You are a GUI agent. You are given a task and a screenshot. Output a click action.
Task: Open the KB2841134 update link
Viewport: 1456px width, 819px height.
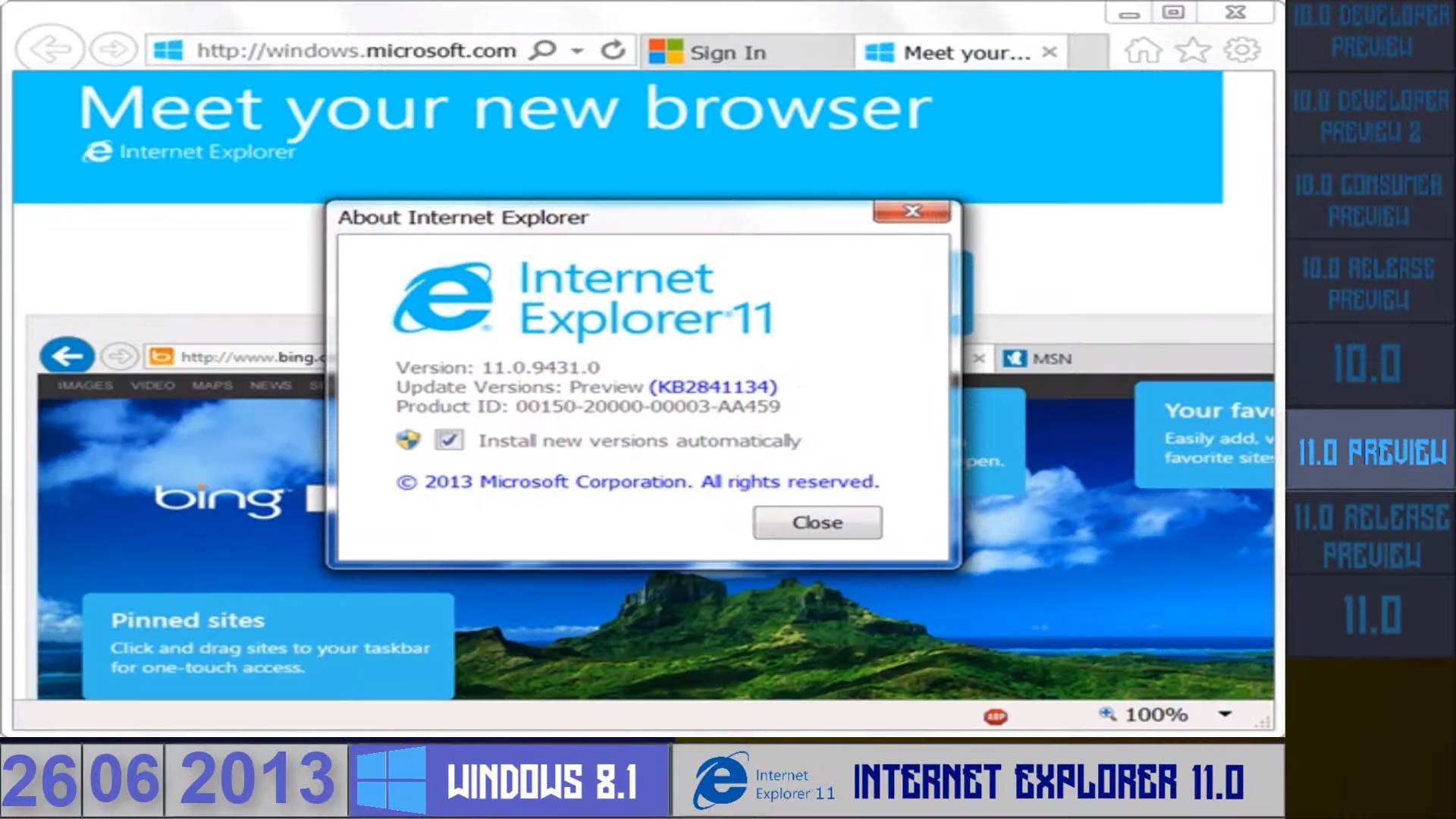(x=714, y=387)
